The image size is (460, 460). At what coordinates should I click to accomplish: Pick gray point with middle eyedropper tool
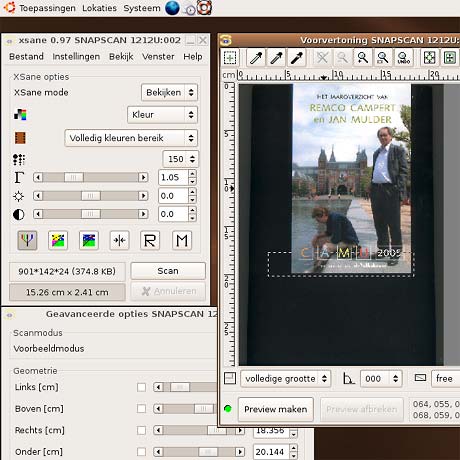coord(276,58)
